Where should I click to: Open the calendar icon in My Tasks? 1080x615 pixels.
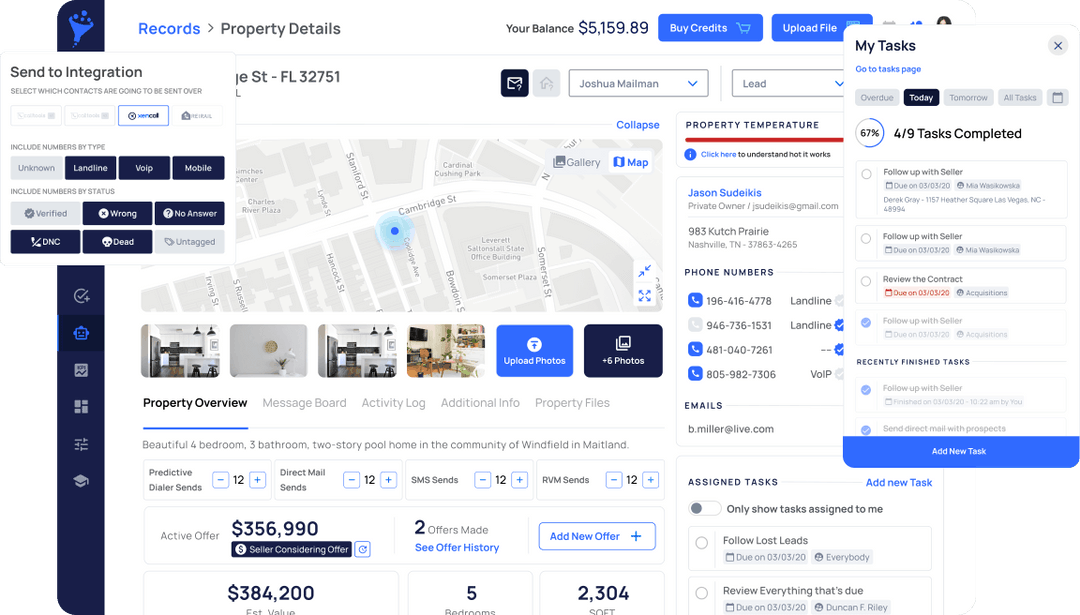pos(1057,97)
